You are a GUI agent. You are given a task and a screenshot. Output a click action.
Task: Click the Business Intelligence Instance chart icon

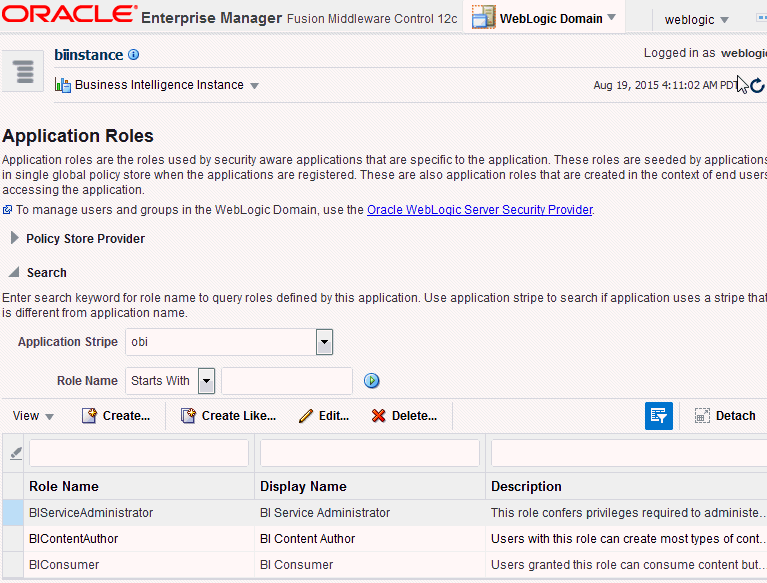[63, 85]
